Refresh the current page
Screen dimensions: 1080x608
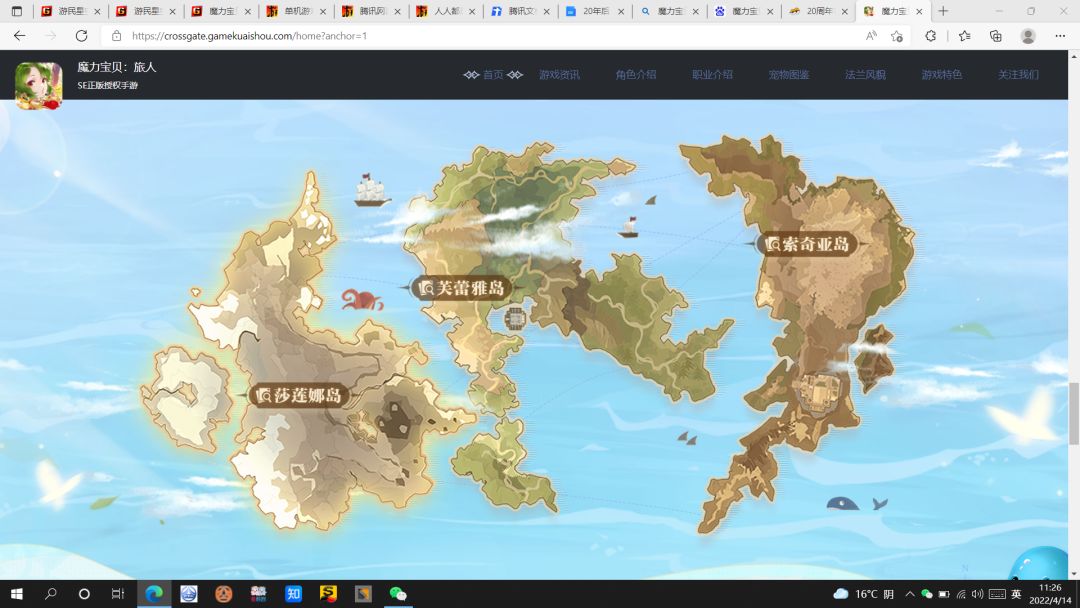coord(81,36)
